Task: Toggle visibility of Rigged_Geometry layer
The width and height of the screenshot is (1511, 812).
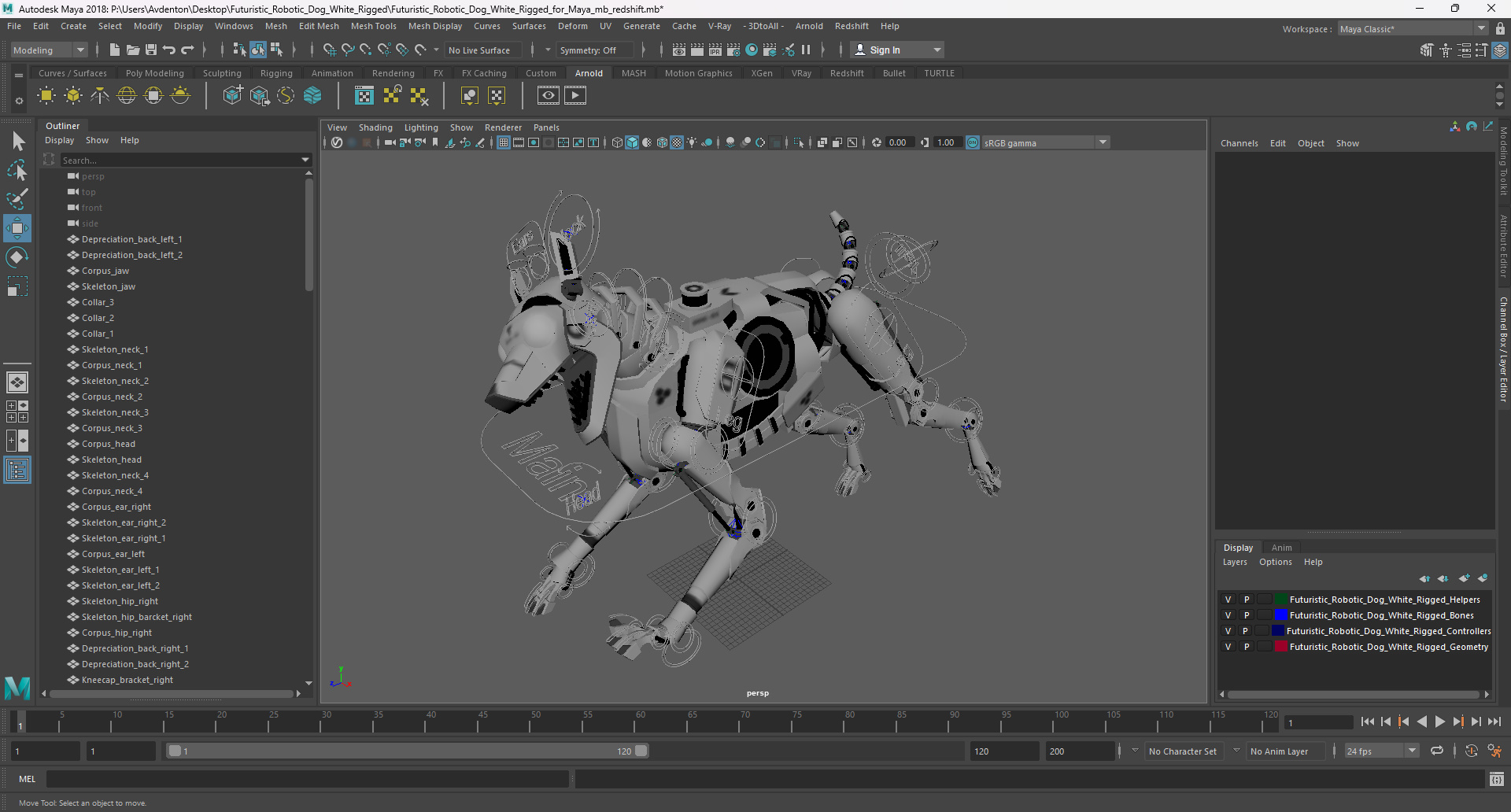Action: coord(1228,647)
